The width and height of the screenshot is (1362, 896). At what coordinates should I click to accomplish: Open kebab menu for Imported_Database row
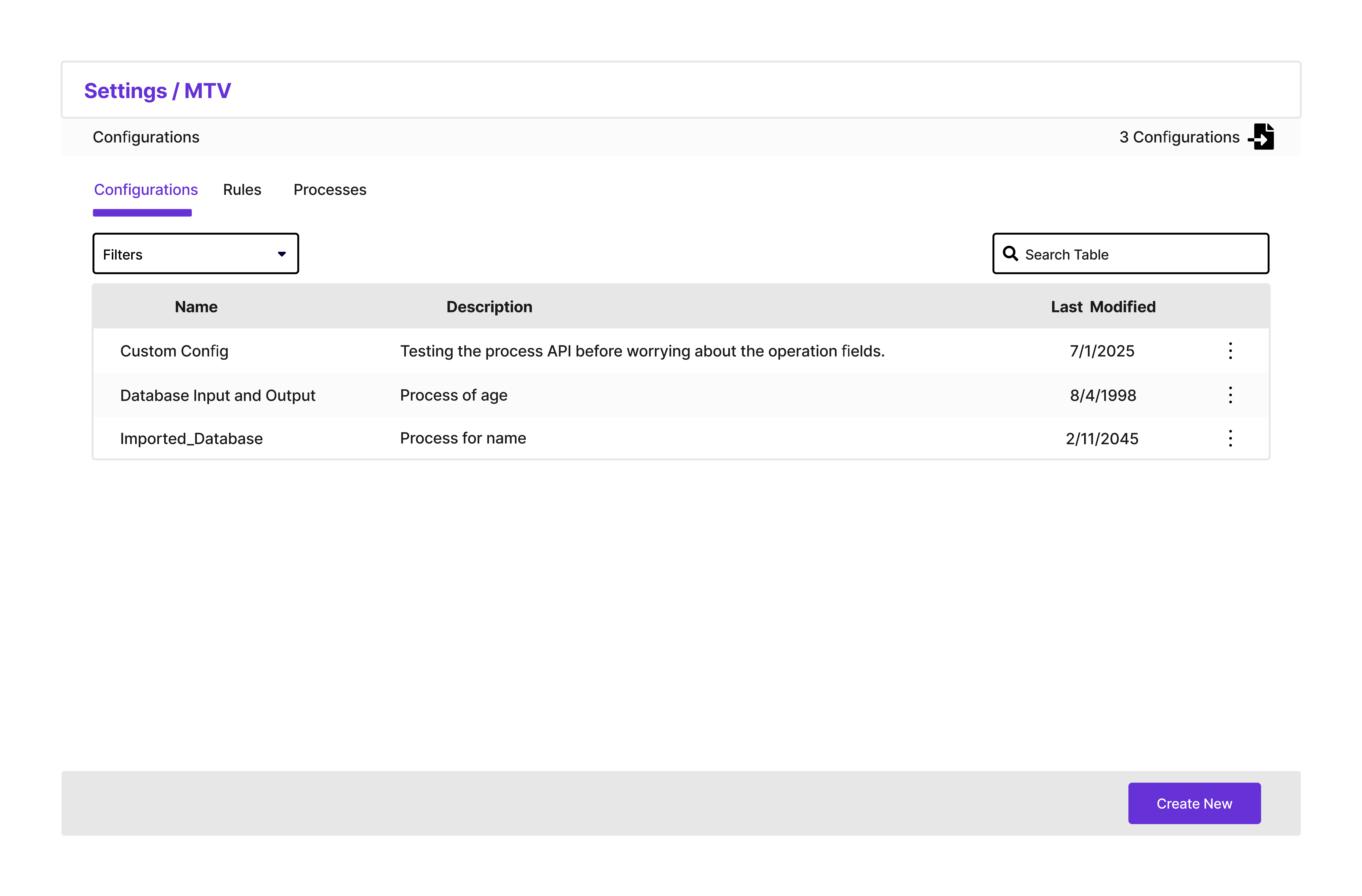pos(1230,438)
